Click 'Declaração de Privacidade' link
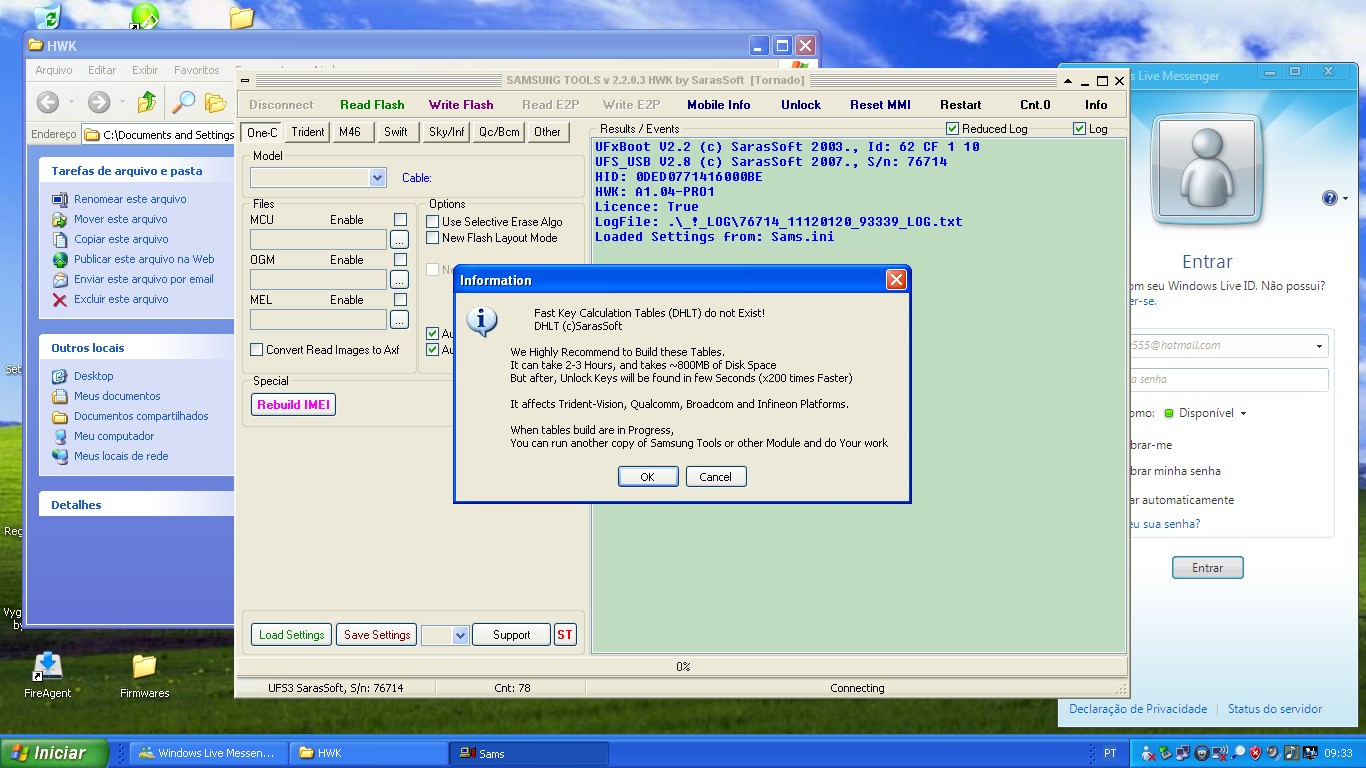Screen dimensions: 1366x768 [x=1138, y=709]
